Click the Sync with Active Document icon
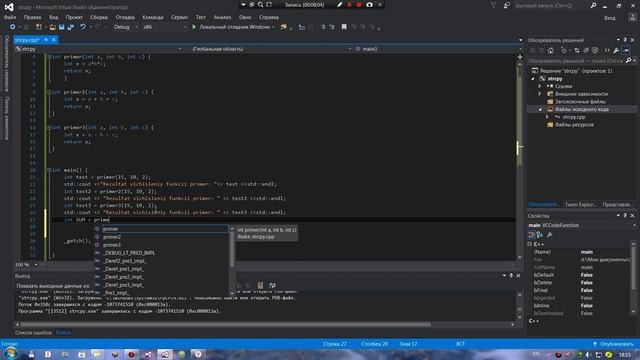640x360 pixels. pos(577,51)
